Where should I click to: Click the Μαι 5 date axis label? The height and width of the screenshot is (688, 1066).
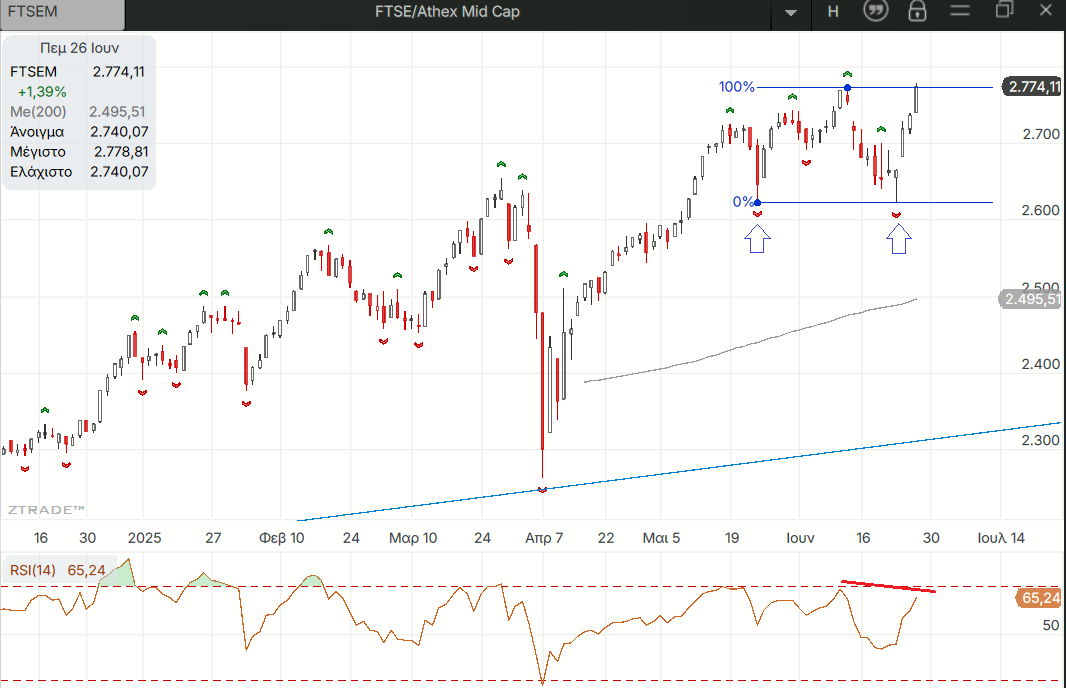pos(661,538)
